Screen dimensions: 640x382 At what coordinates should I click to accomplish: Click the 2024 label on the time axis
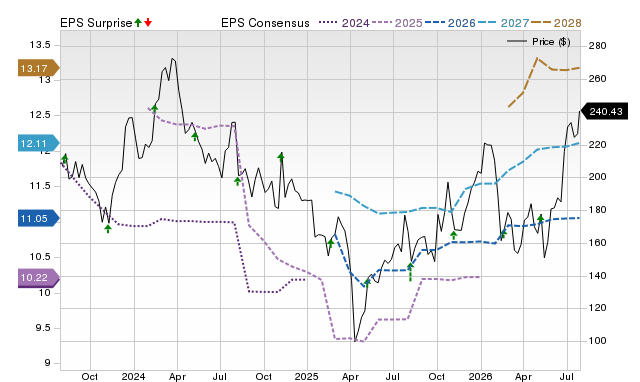point(133,376)
